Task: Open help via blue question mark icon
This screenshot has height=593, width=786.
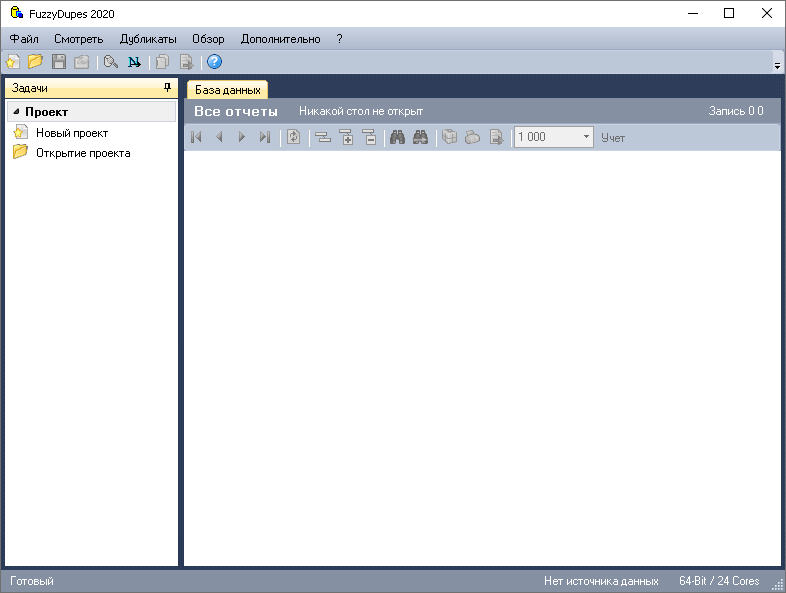Action: 215,62
